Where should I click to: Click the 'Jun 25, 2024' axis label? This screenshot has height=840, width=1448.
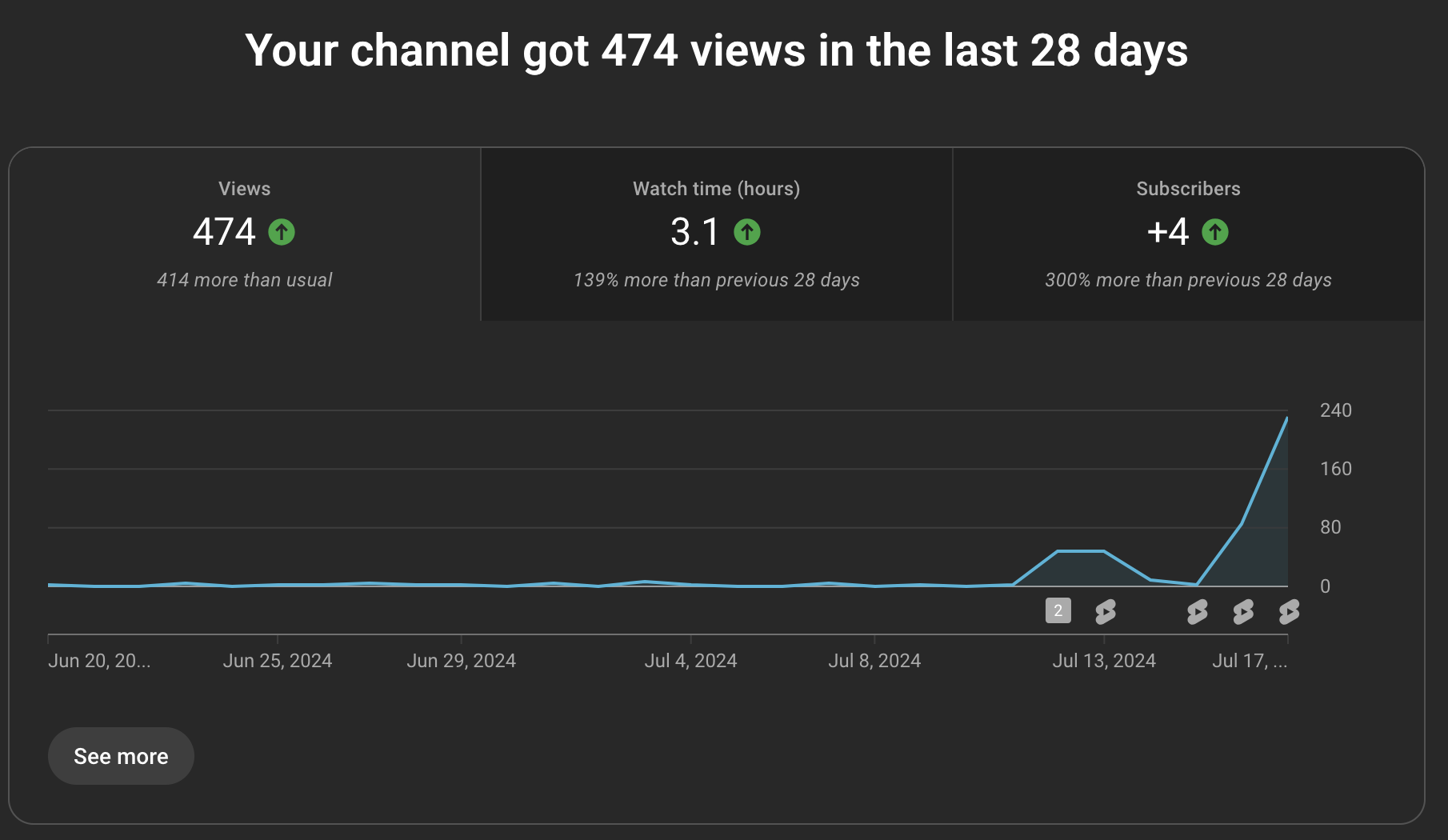click(x=278, y=661)
